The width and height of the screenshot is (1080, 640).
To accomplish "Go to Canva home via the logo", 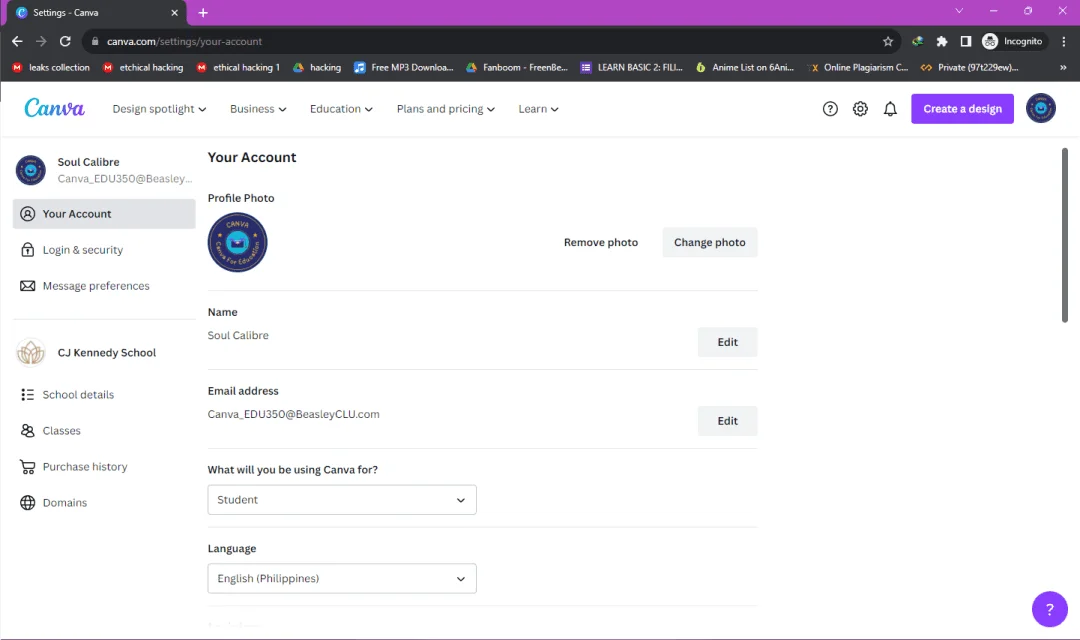I will pos(54,108).
